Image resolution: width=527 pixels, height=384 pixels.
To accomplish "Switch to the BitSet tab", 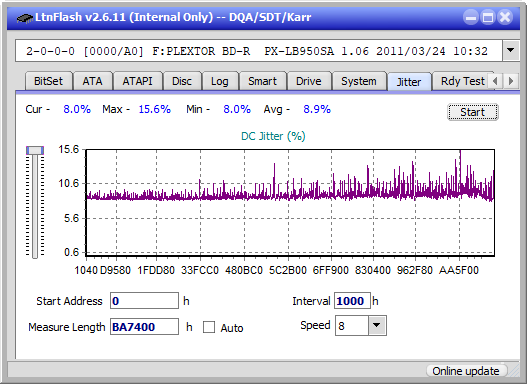I will (48, 81).
